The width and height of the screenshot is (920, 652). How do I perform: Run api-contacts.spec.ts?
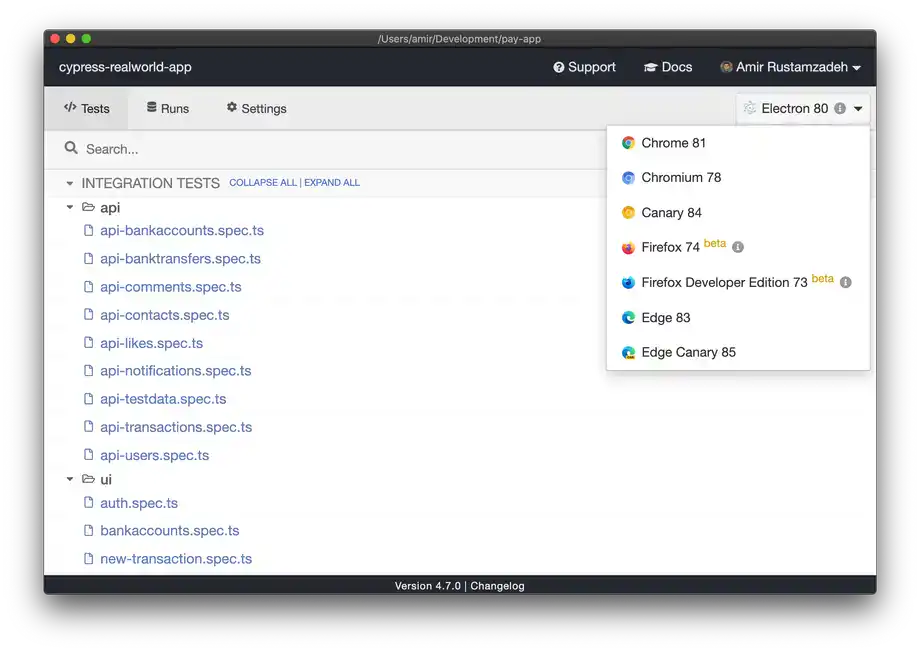point(165,315)
